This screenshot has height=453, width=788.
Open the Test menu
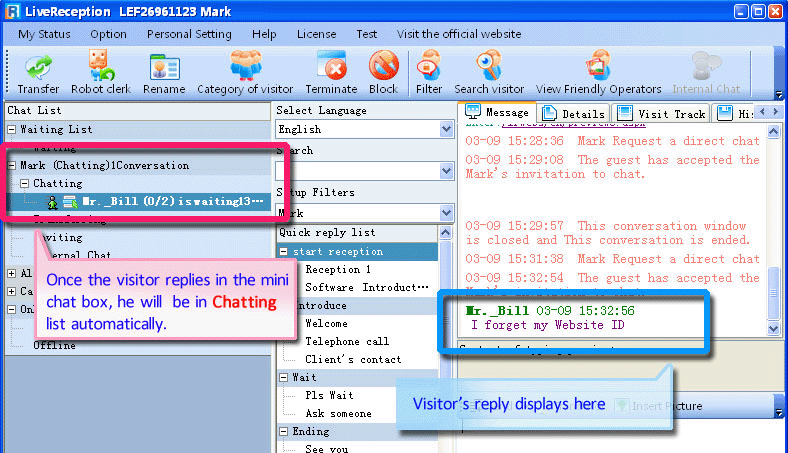[366, 34]
